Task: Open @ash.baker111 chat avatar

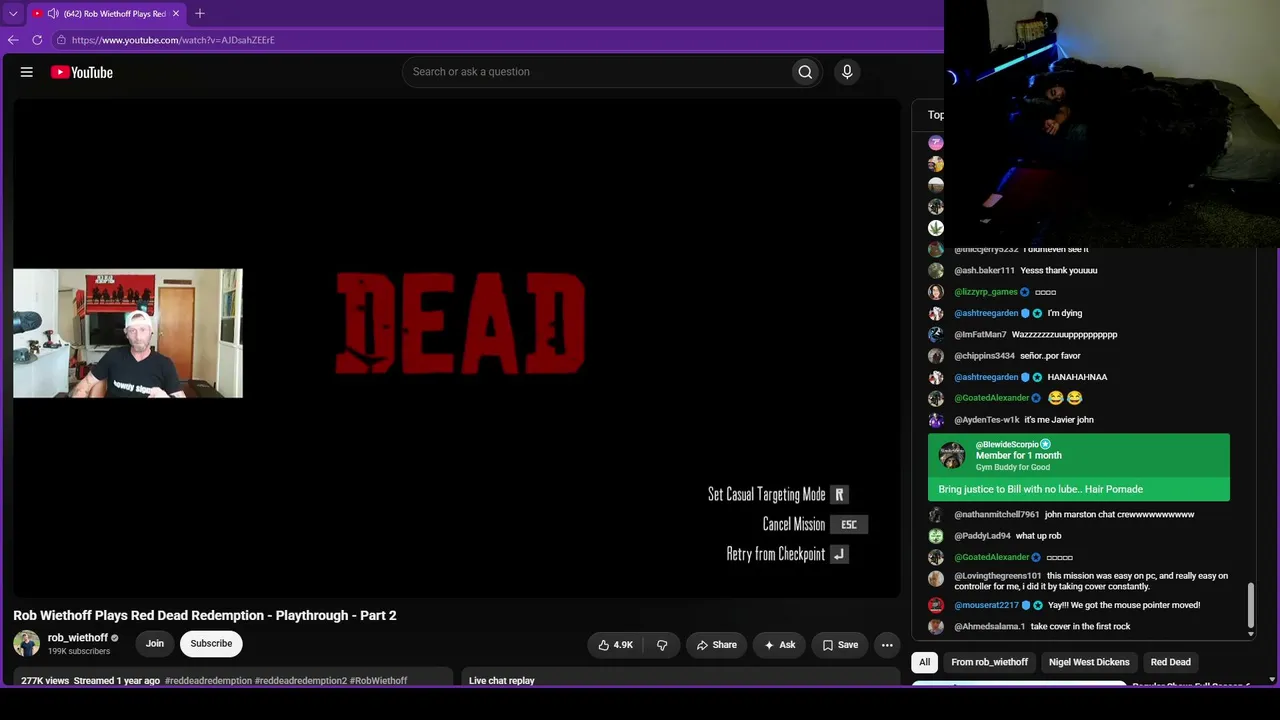Action: tap(936, 271)
